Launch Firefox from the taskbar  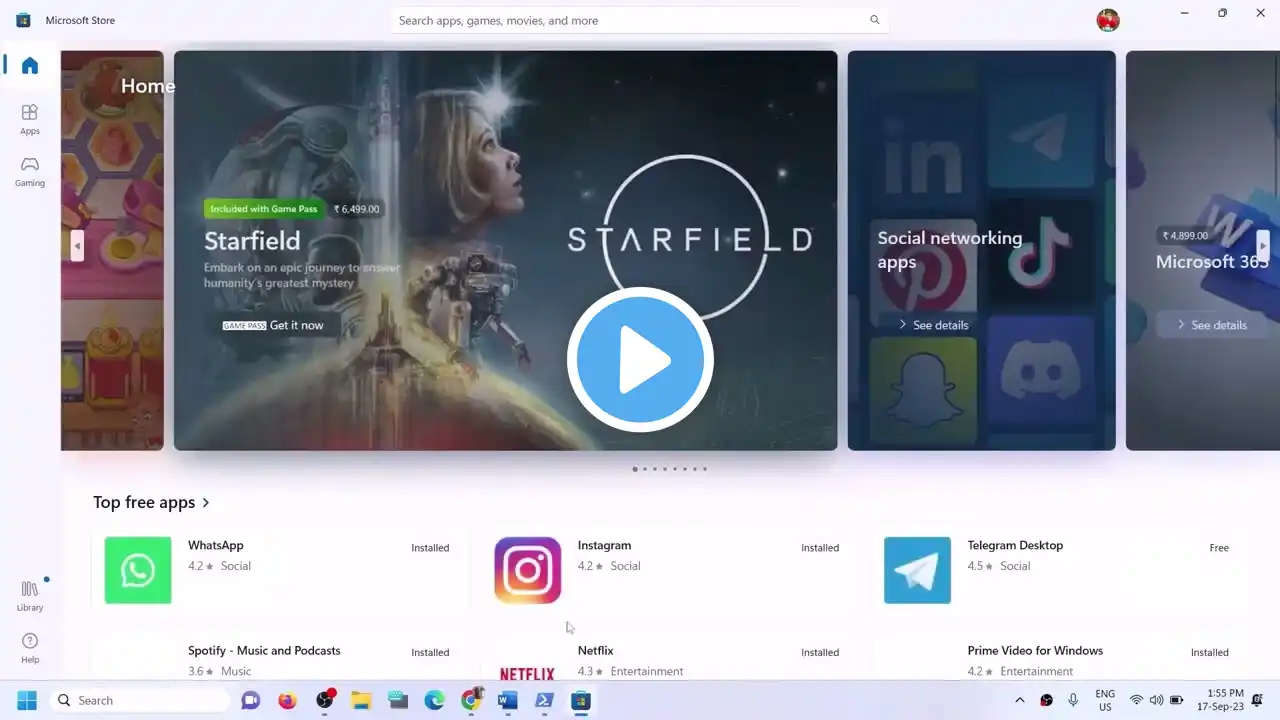click(x=288, y=700)
